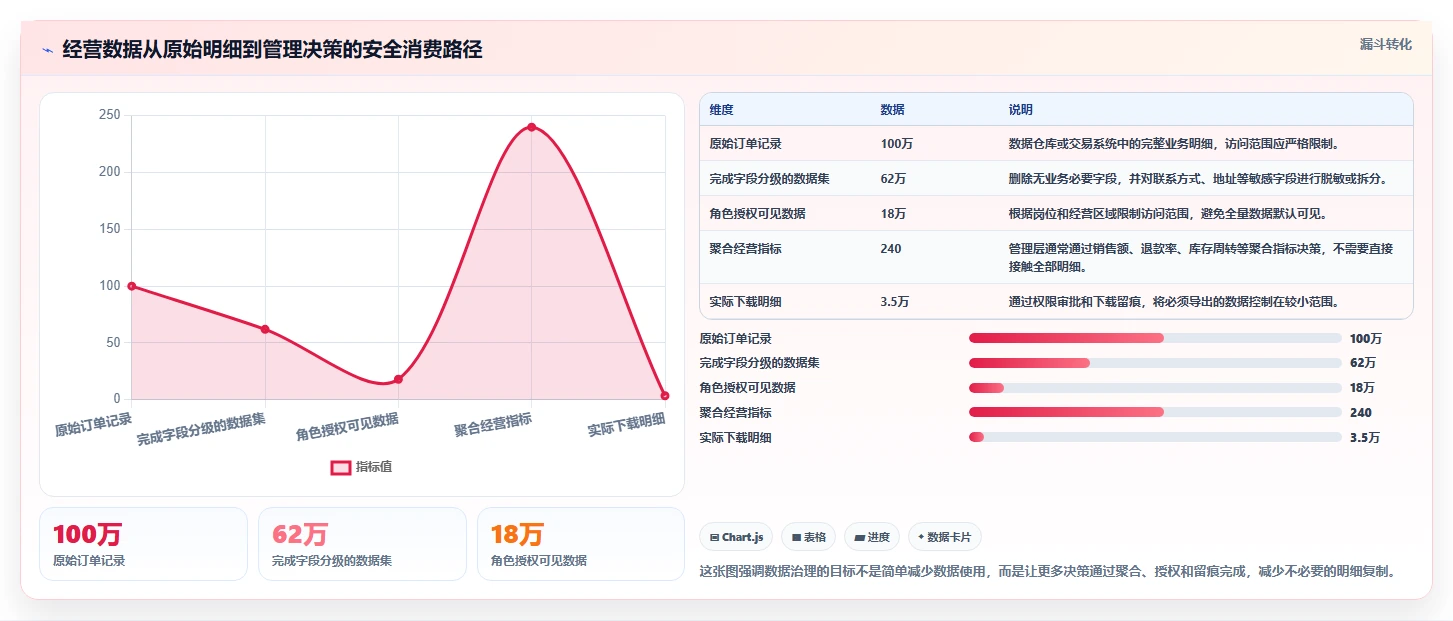
Task: Select the 进度 chip
Action: pos(872,537)
